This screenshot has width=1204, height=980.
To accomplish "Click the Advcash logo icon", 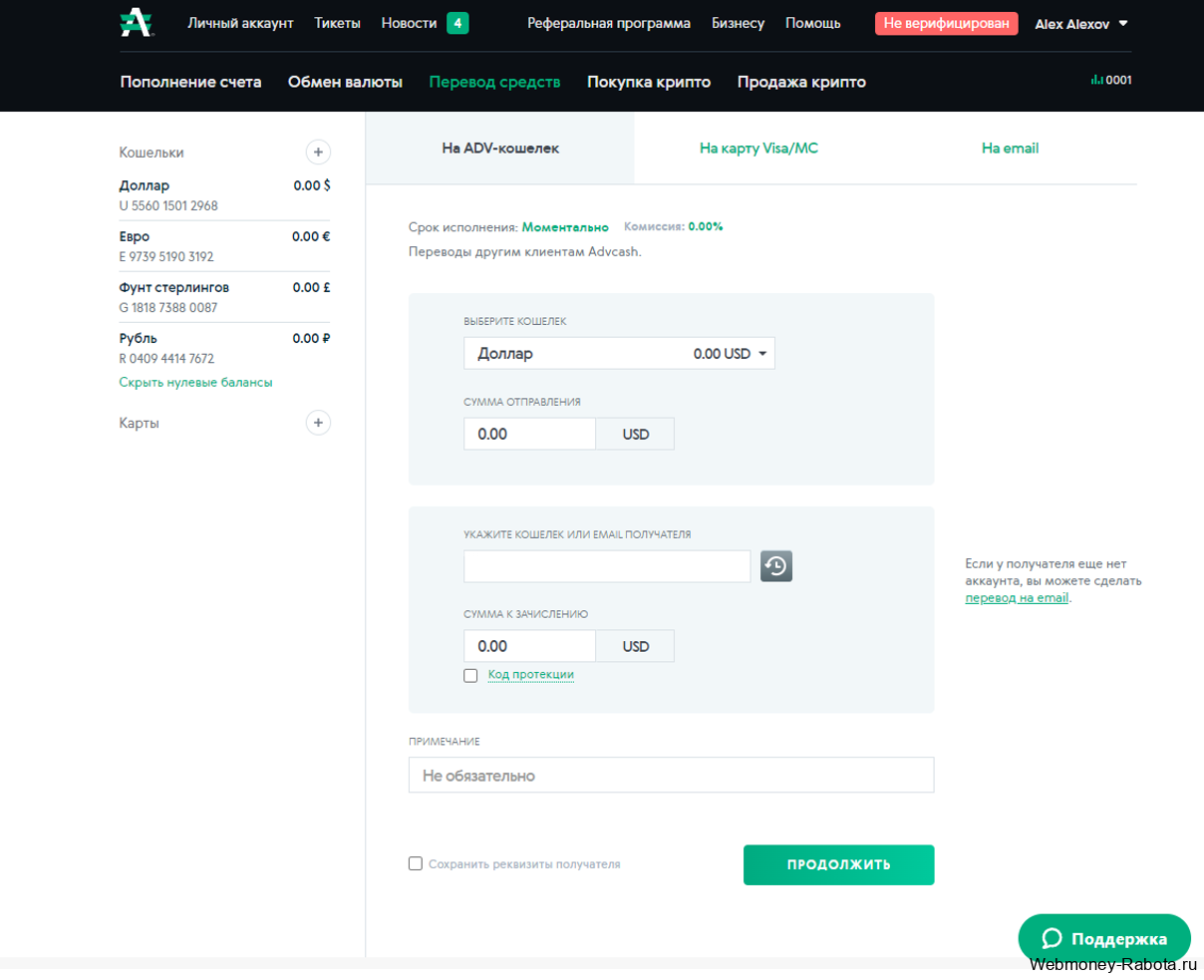I will point(137,22).
